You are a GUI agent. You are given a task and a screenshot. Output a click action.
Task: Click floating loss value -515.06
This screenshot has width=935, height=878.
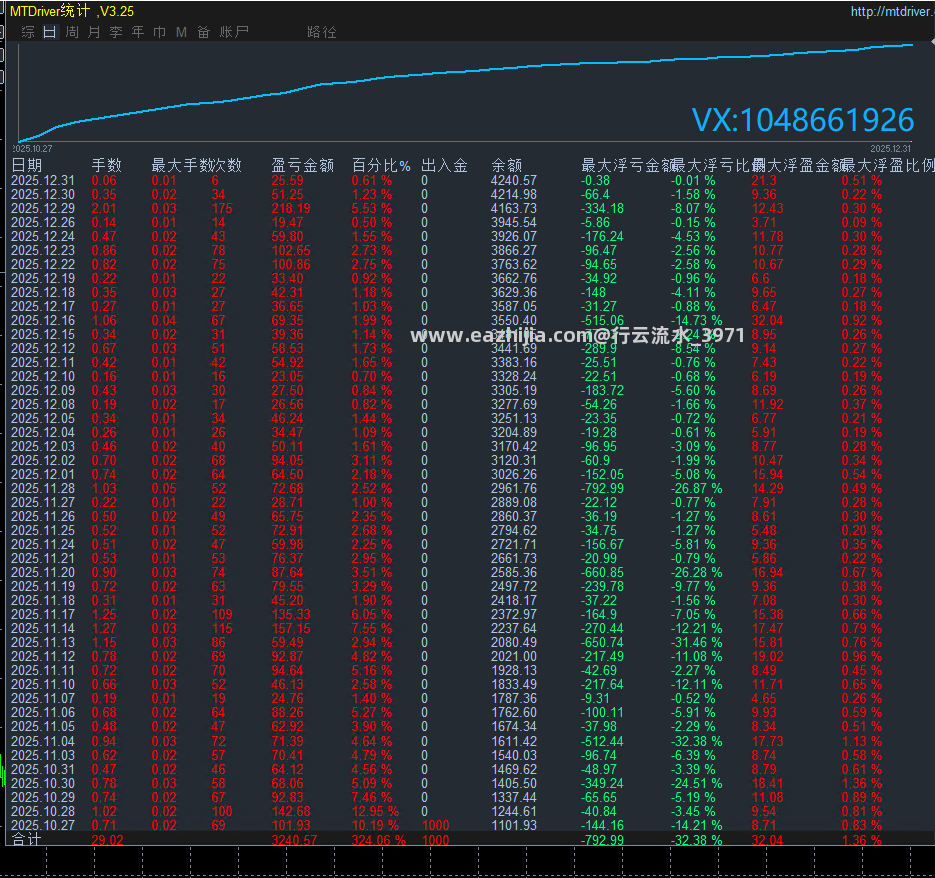point(603,320)
